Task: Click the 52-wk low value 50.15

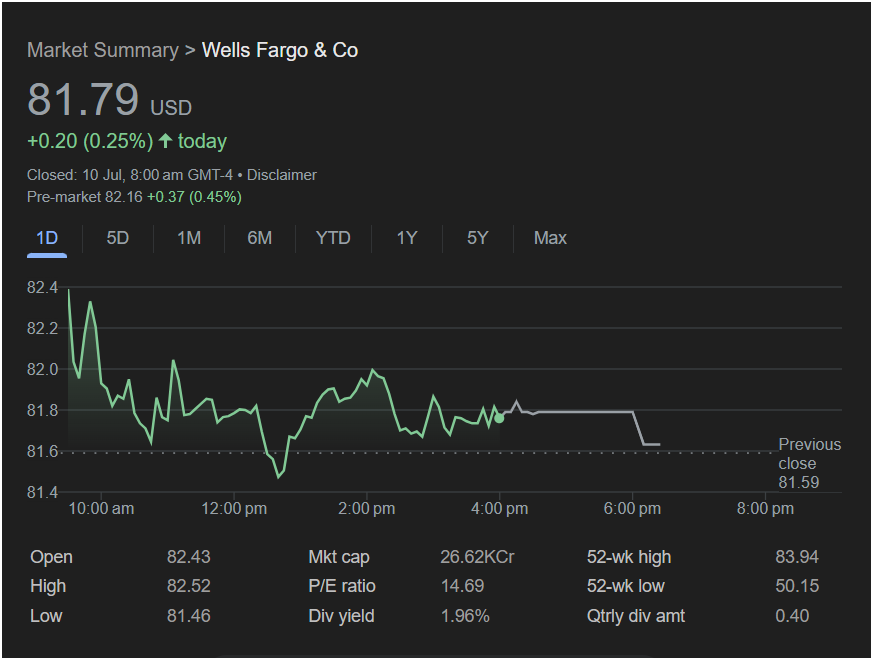Action: pyautogui.click(x=797, y=586)
